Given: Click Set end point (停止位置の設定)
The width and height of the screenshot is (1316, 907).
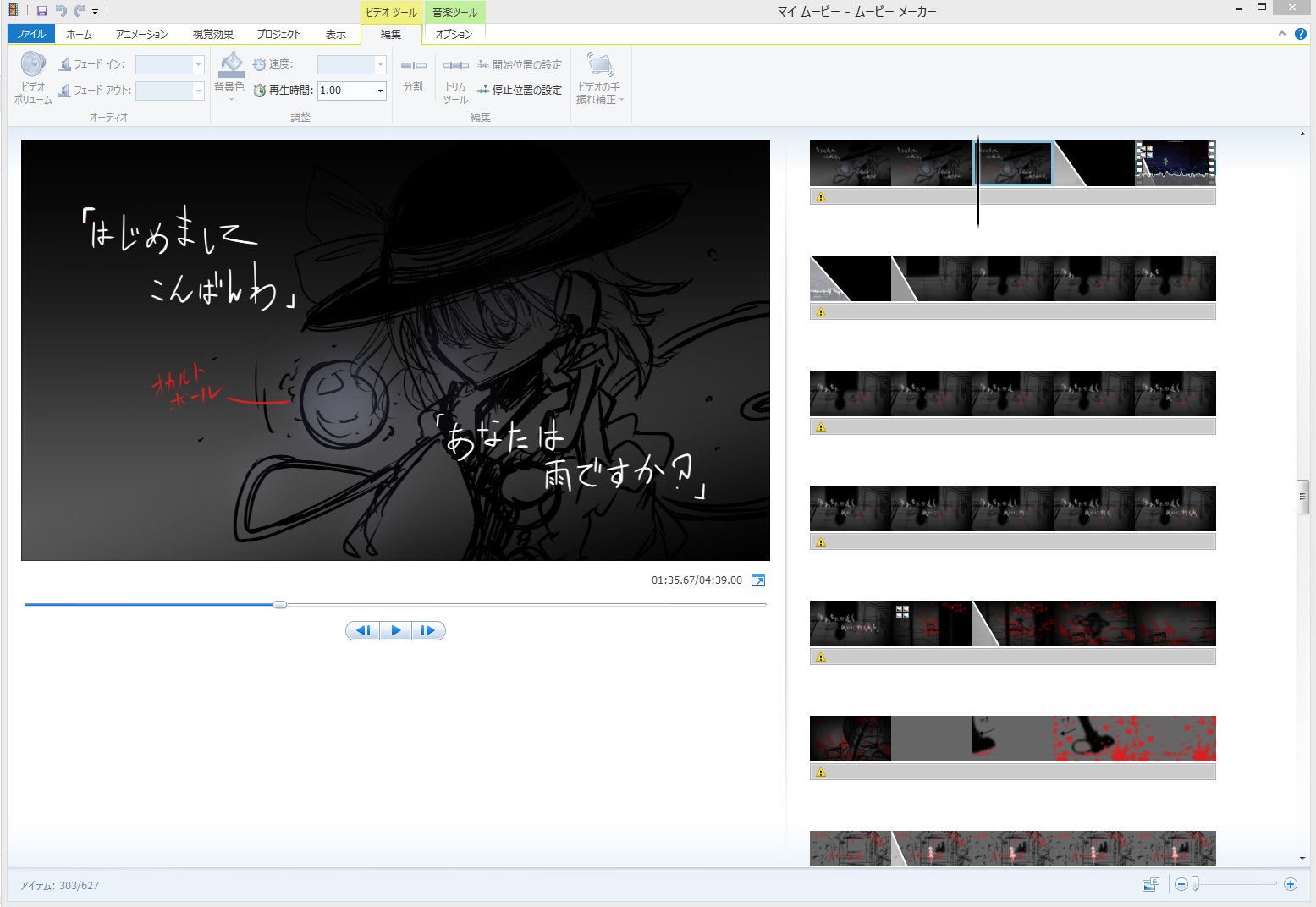Looking at the screenshot, I should tap(519, 90).
